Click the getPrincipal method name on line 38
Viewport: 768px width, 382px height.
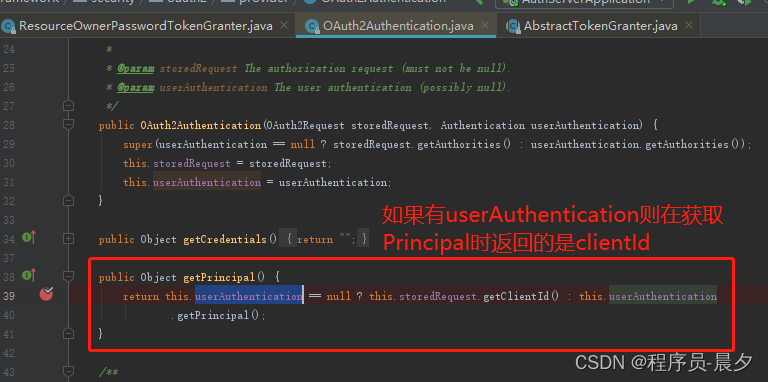point(219,277)
